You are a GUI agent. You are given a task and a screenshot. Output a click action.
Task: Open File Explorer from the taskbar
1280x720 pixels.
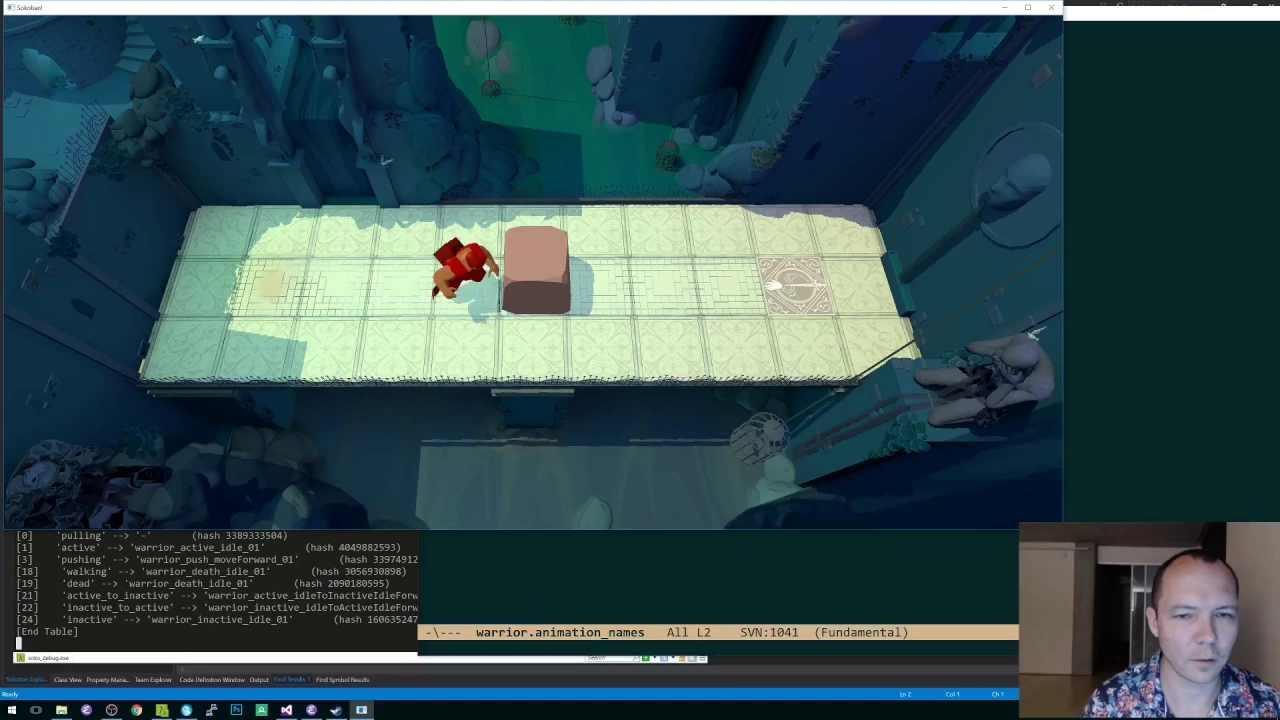pyautogui.click(x=61, y=710)
